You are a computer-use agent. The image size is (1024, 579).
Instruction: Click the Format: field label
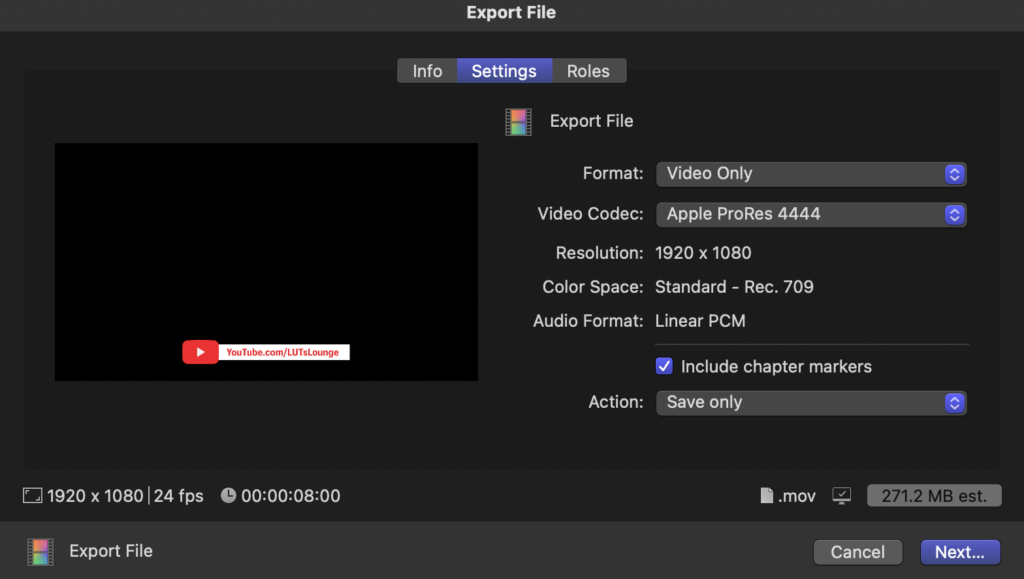coord(613,174)
